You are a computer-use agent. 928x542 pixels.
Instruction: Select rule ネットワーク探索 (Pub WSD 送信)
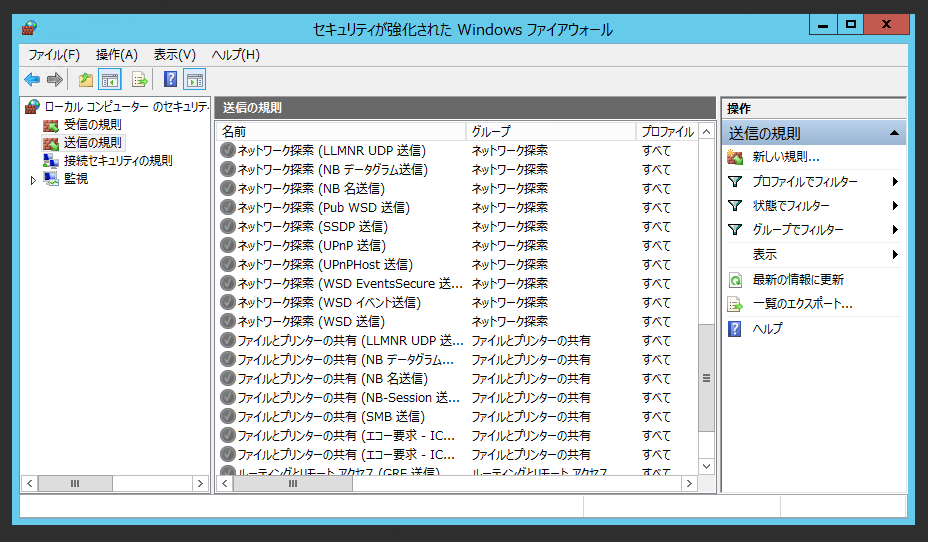(324, 207)
